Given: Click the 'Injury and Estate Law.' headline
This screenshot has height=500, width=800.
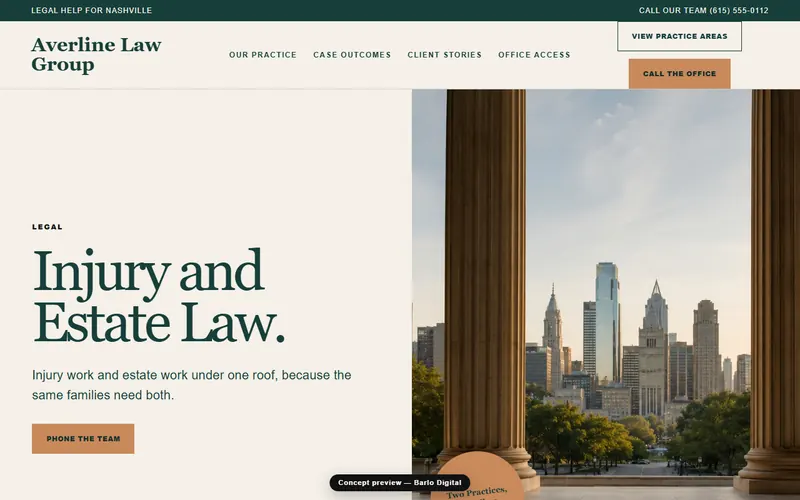Looking at the screenshot, I should 159,296.
